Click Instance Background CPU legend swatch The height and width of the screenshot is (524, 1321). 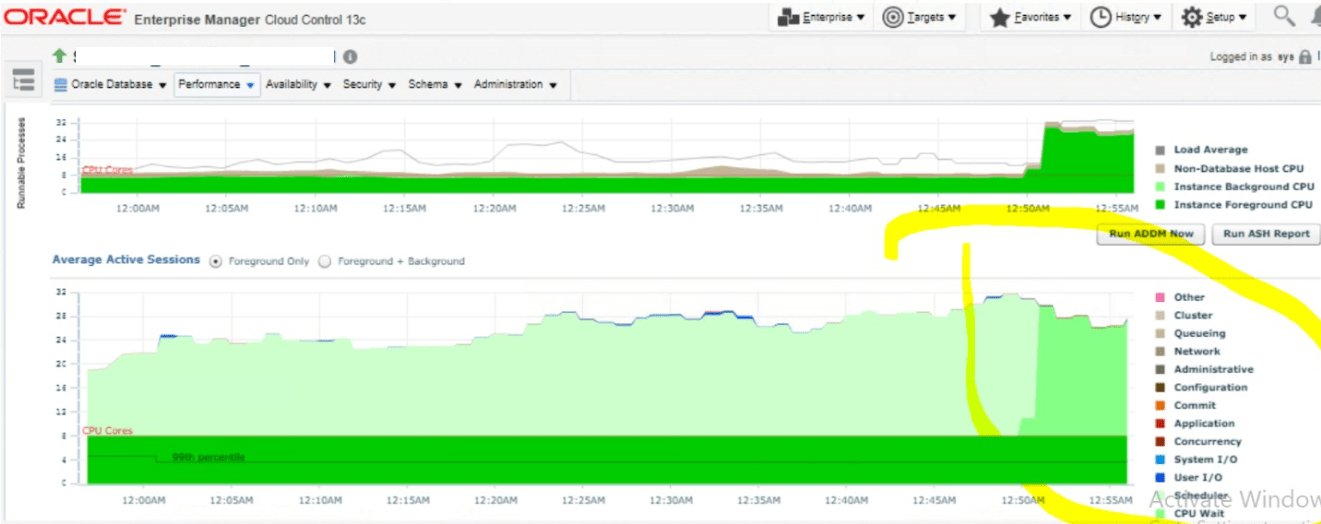pos(1160,187)
